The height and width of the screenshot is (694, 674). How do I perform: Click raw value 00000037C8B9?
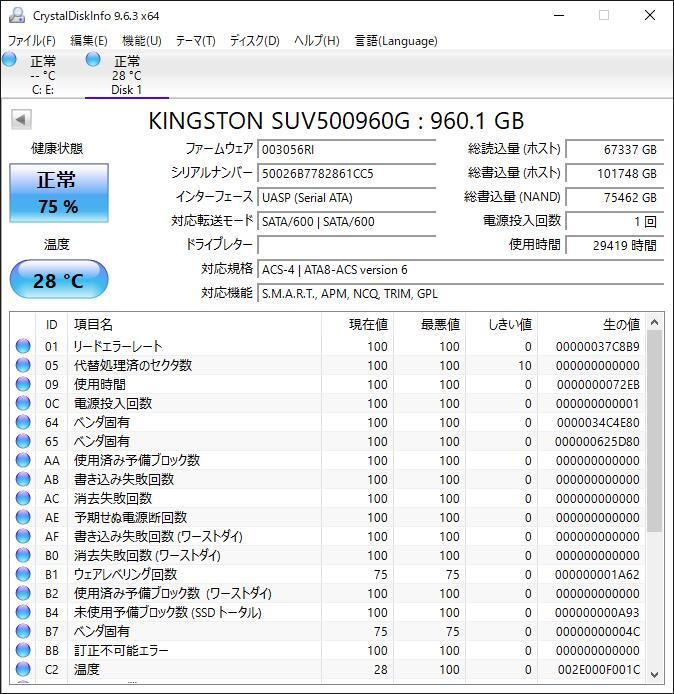click(x=597, y=347)
